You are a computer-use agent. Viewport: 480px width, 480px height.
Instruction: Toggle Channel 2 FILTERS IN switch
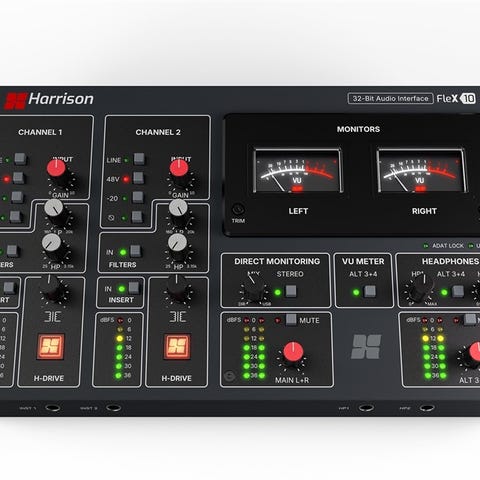(135, 251)
